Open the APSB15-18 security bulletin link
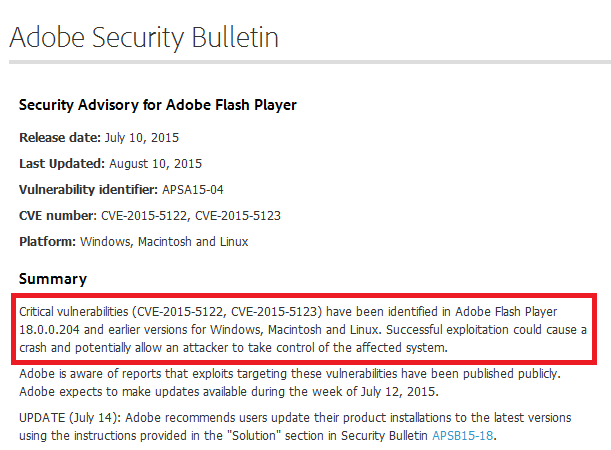 click(x=464, y=436)
